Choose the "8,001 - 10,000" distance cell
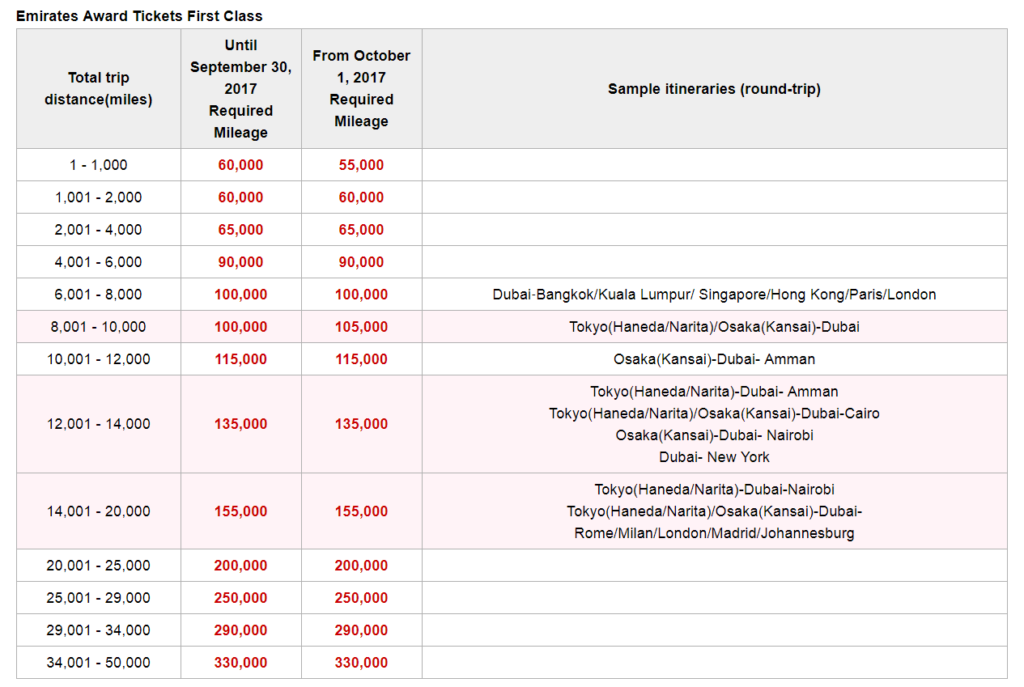Viewport: 1024px width, 687px height. [99, 327]
